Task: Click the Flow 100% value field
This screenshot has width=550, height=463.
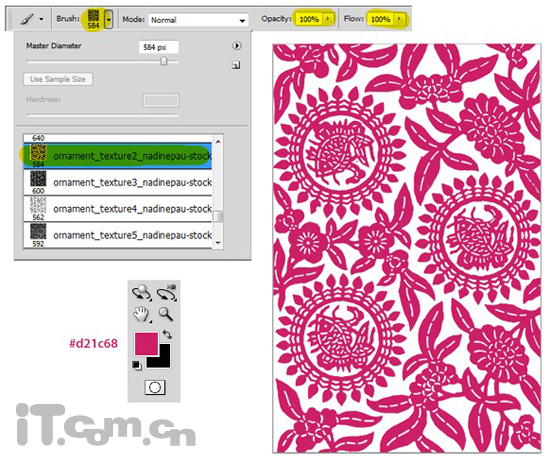Action: pos(381,19)
